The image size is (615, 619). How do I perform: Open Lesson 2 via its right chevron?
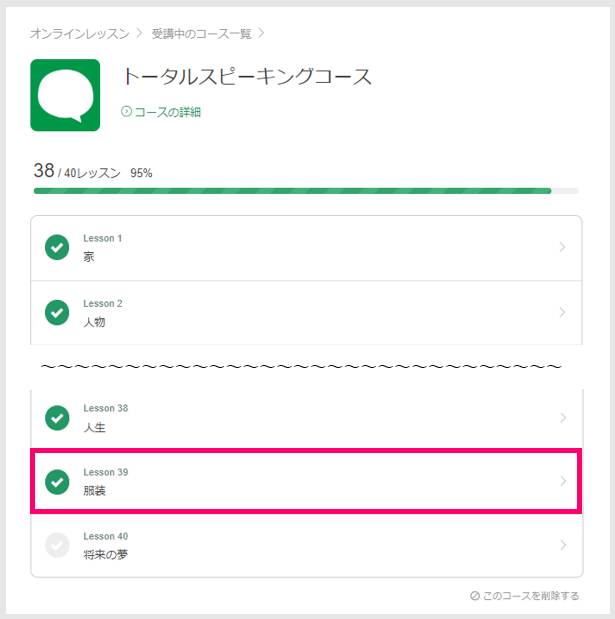pyautogui.click(x=562, y=312)
